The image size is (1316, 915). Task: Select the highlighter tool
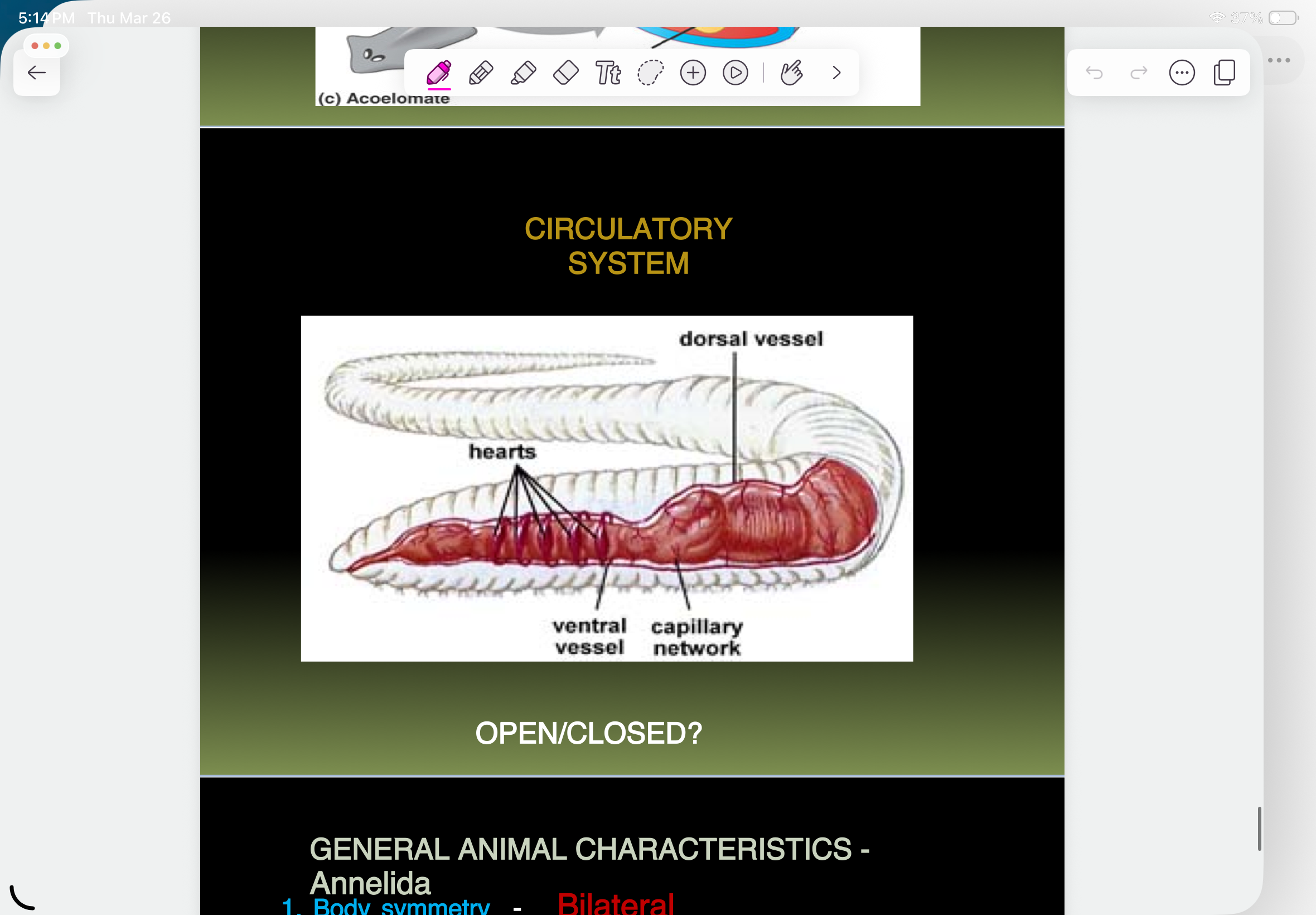tap(523, 71)
